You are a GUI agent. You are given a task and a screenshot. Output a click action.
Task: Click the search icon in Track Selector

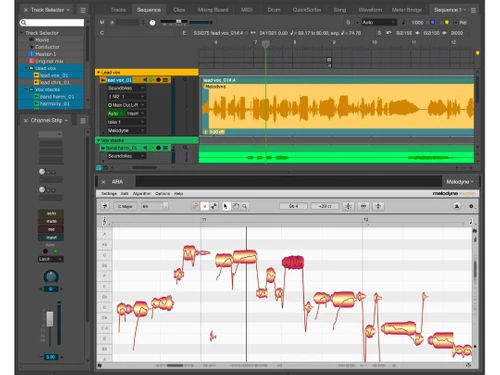click(x=23, y=22)
